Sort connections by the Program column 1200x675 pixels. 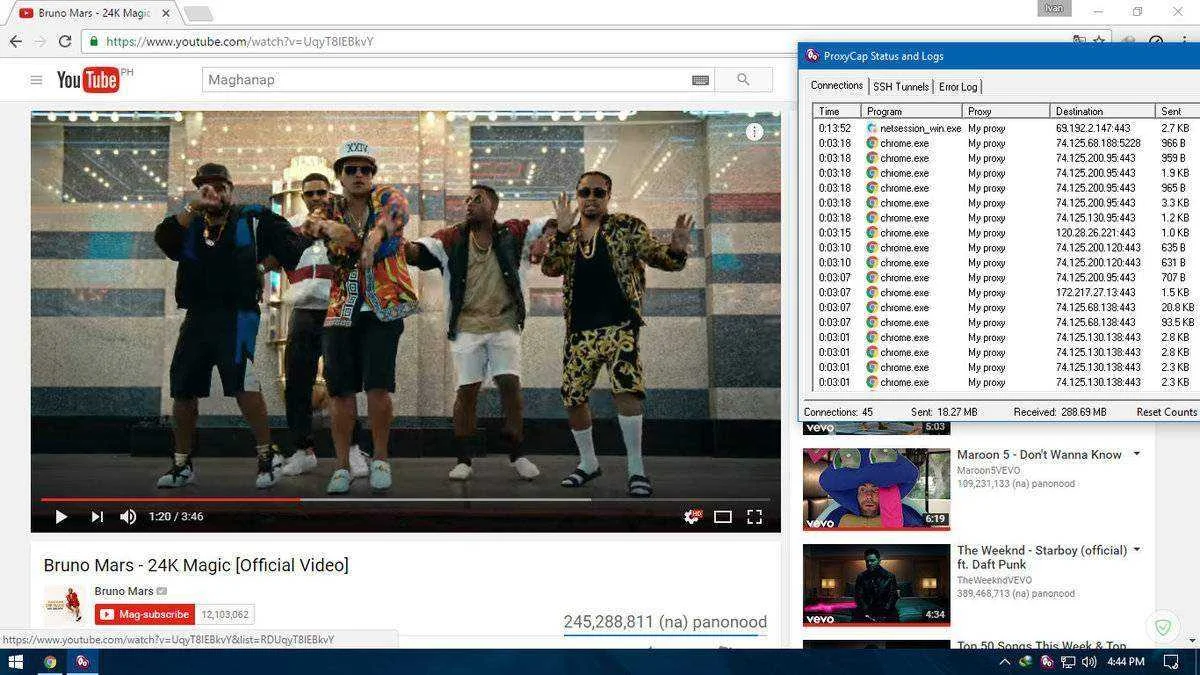(913, 111)
